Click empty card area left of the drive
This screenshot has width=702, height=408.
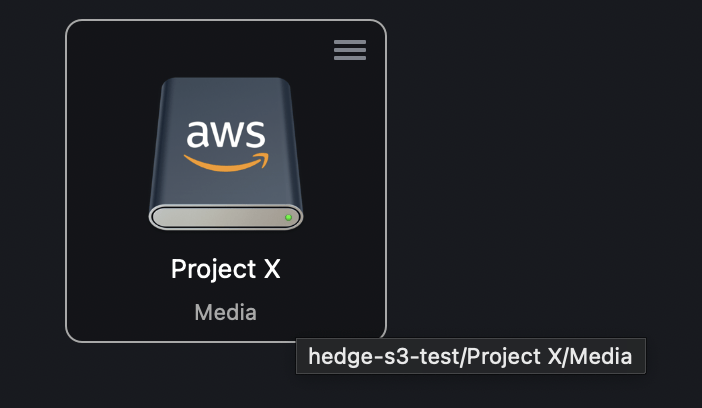click(x=105, y=150)
